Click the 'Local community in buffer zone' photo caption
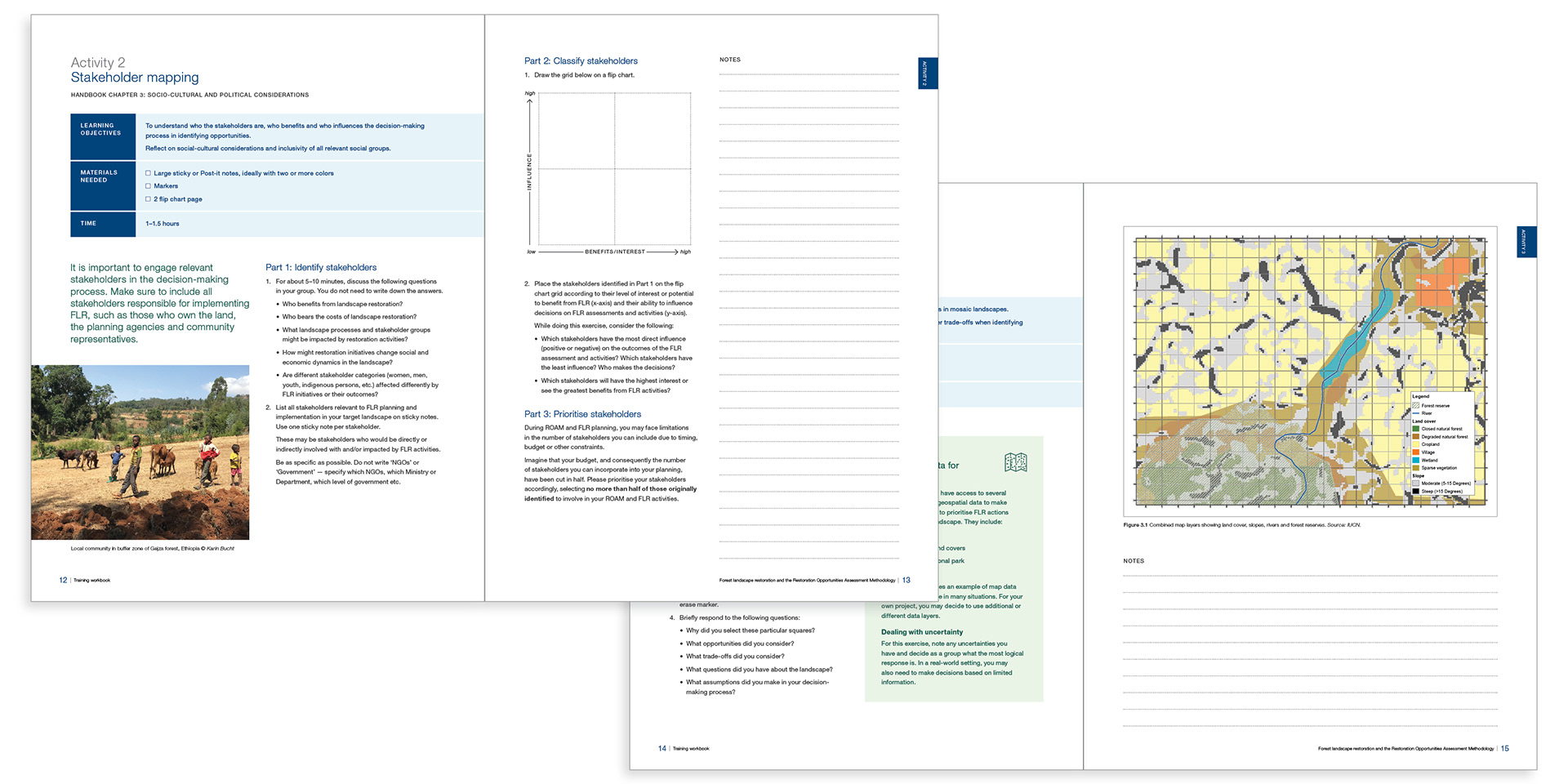The image size is (1568, 784). 153,549
